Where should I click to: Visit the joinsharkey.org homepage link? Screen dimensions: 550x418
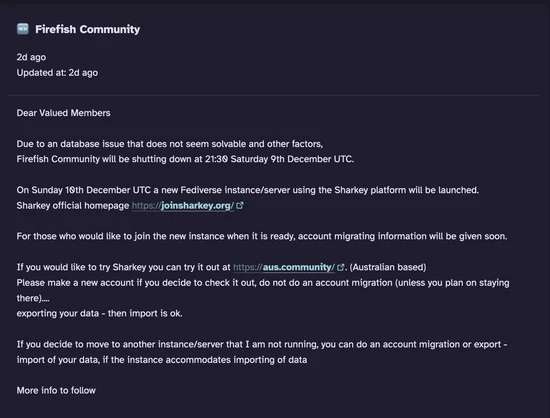pyautogui.click(x=183, y=205)
